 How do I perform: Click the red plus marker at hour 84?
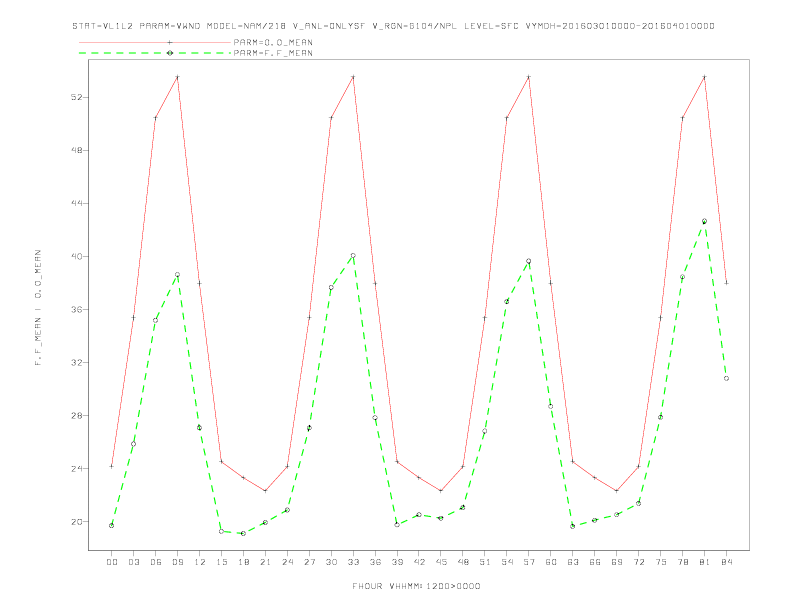point(726,283)
